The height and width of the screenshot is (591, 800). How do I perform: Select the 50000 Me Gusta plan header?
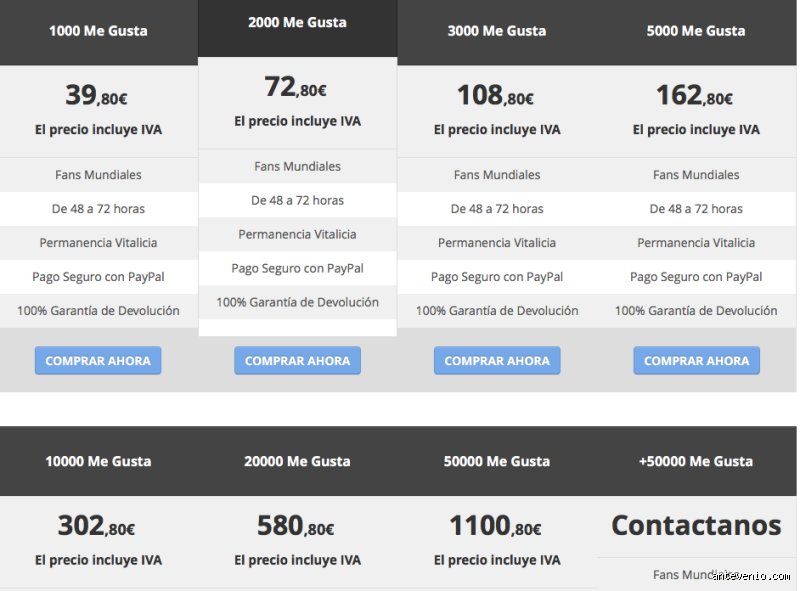click(497, 461)
